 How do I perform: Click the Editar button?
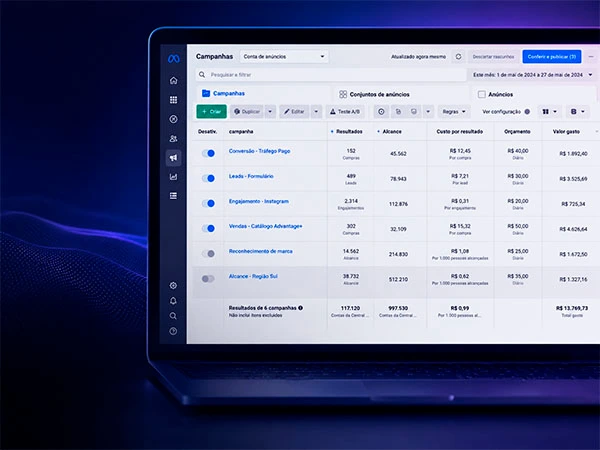[294, 112]
